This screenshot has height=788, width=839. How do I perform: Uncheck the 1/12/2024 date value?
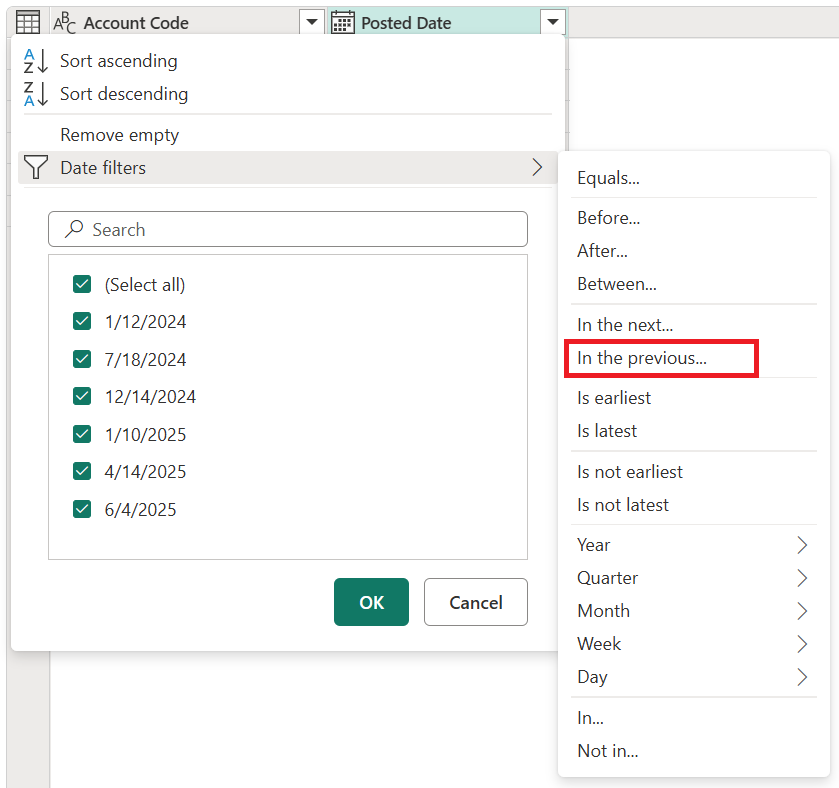click(x=82, y=321)
